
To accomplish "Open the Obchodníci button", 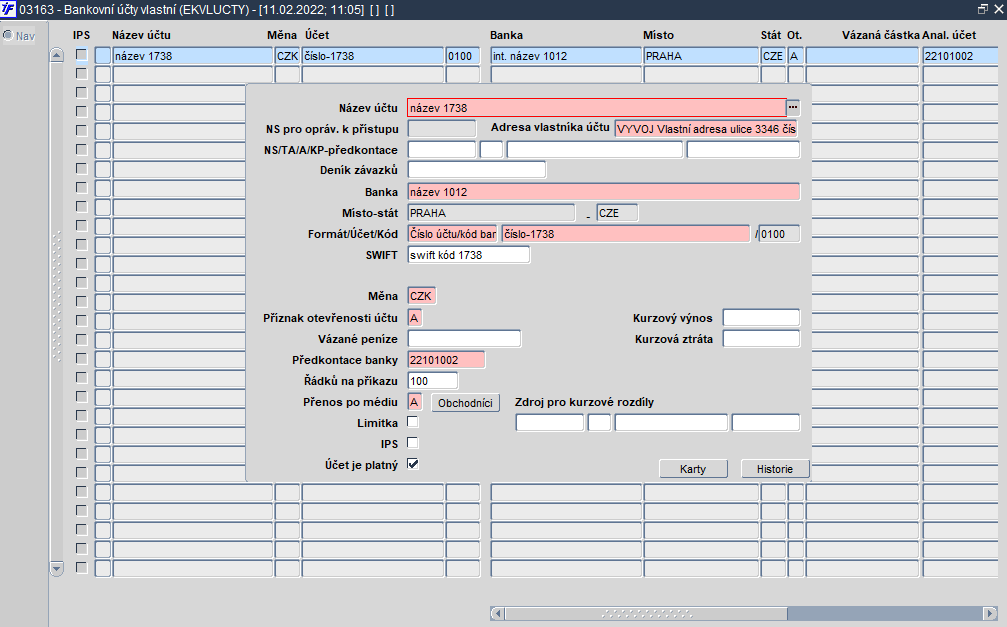I will (465, 403).
